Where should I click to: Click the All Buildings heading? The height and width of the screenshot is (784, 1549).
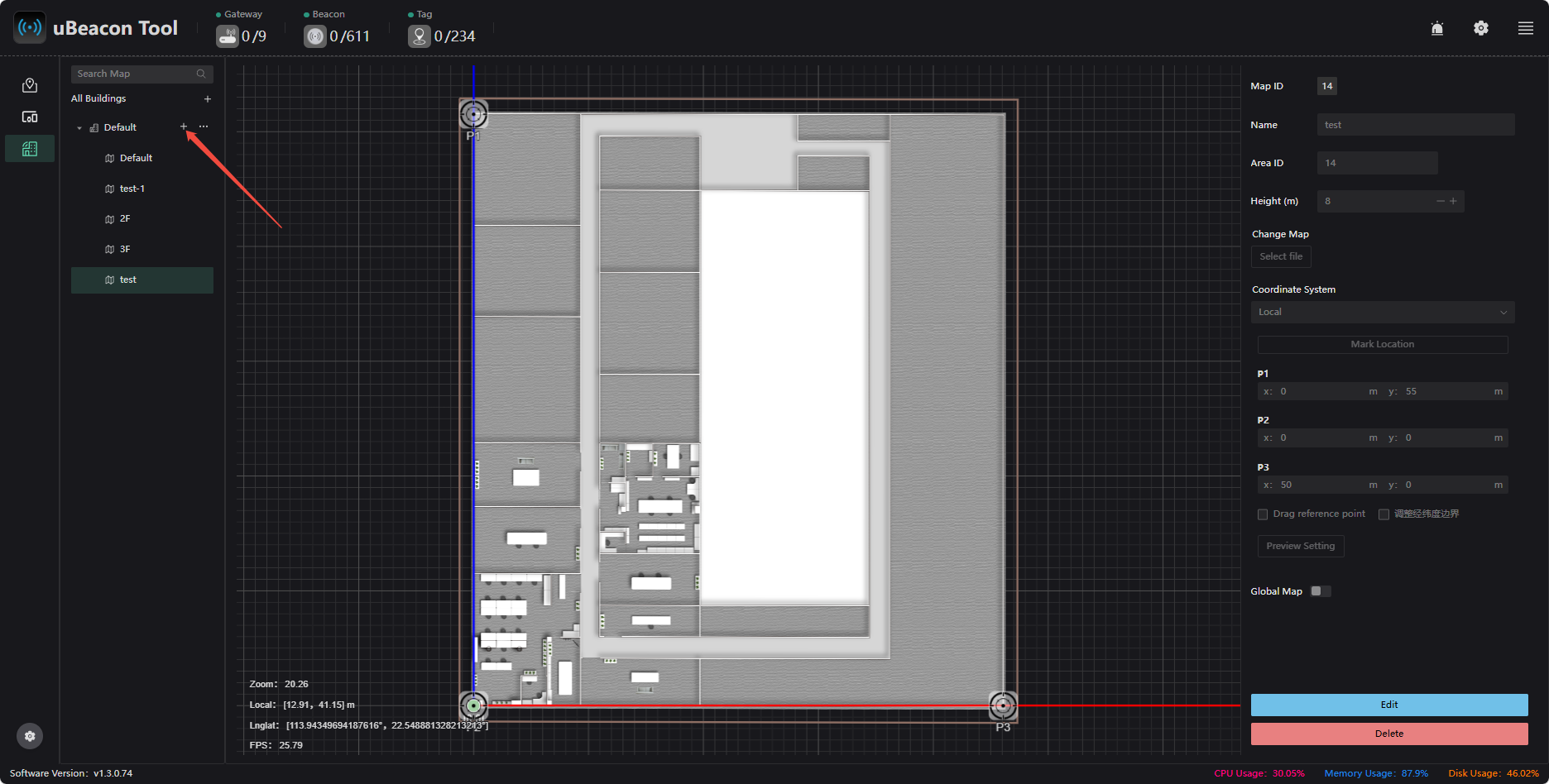click(x=98, y=98)
